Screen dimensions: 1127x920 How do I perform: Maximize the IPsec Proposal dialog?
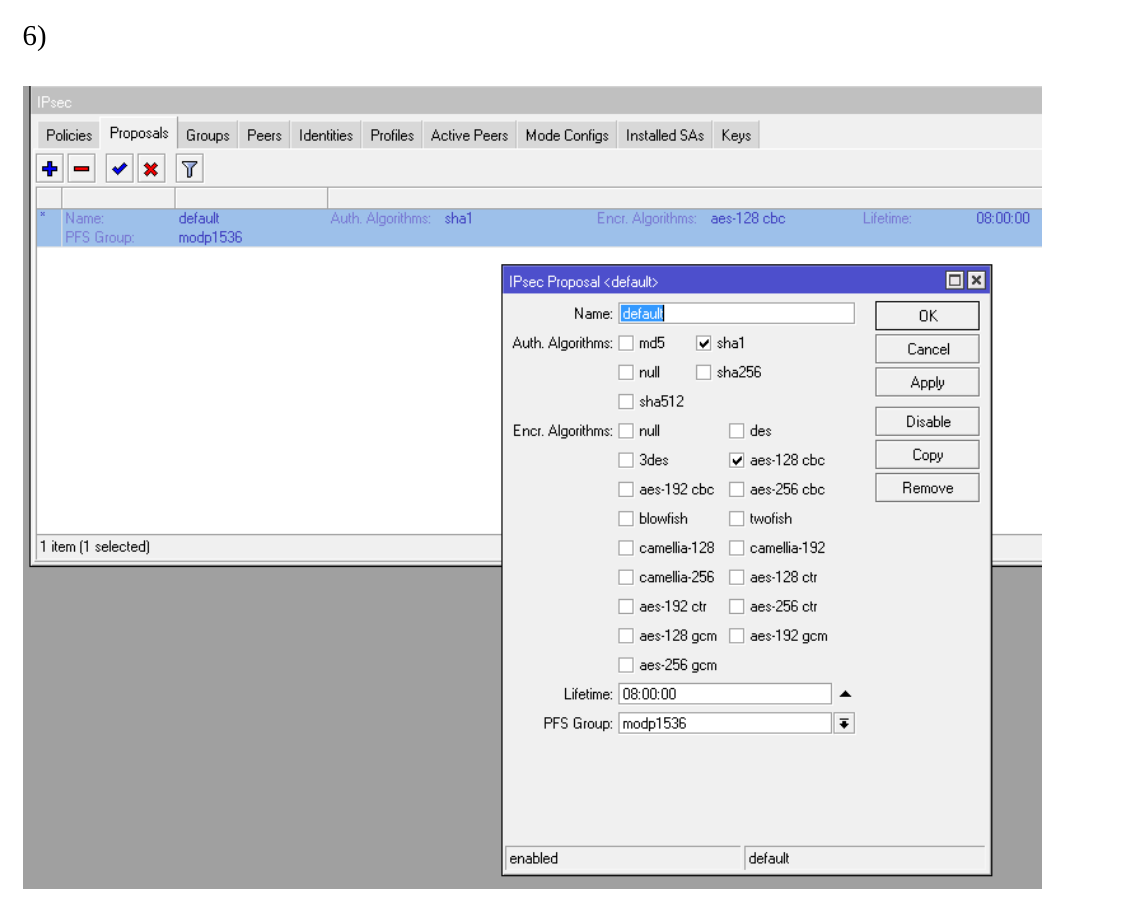955,281
